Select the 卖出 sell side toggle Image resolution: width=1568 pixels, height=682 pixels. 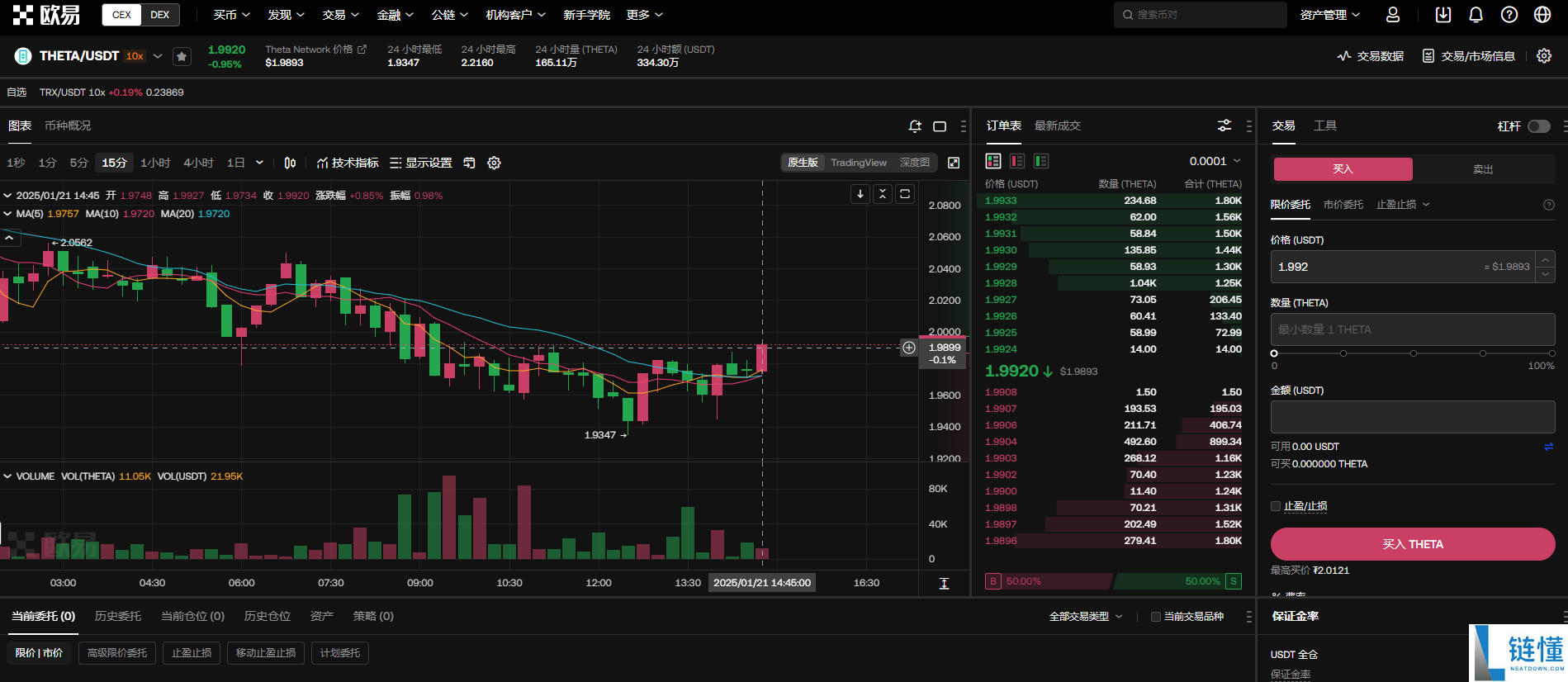(x=1483, y=169)
